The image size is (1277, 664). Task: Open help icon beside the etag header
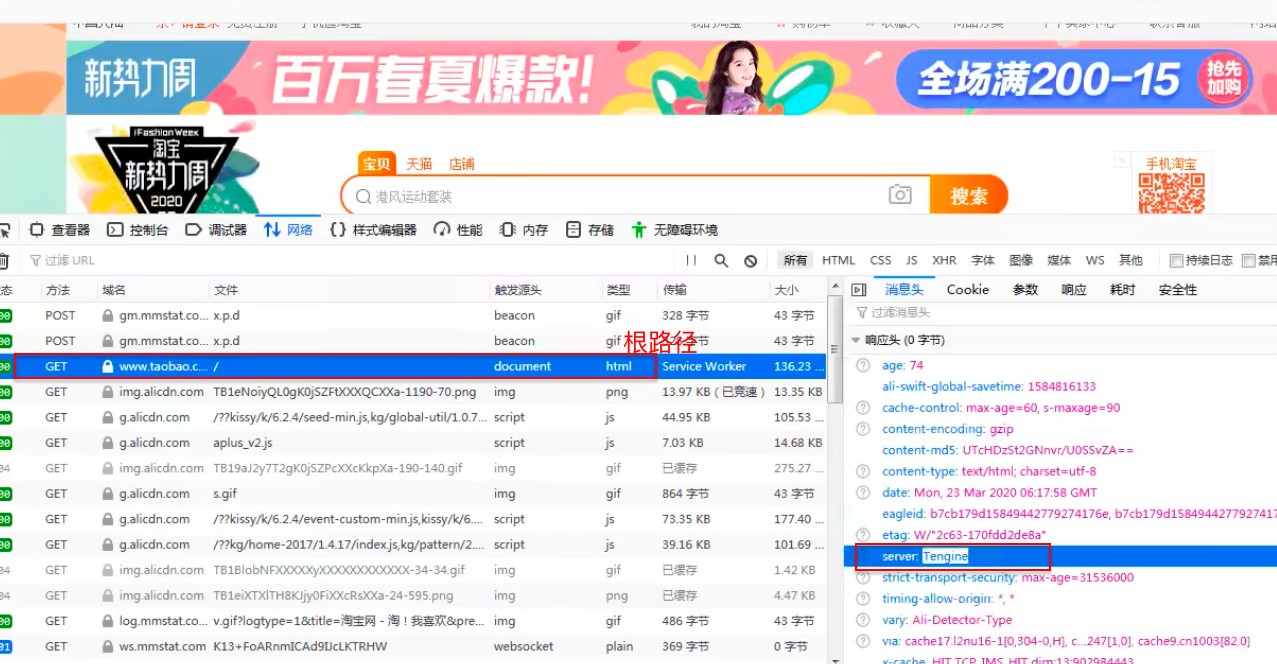[x=863, y=535]
